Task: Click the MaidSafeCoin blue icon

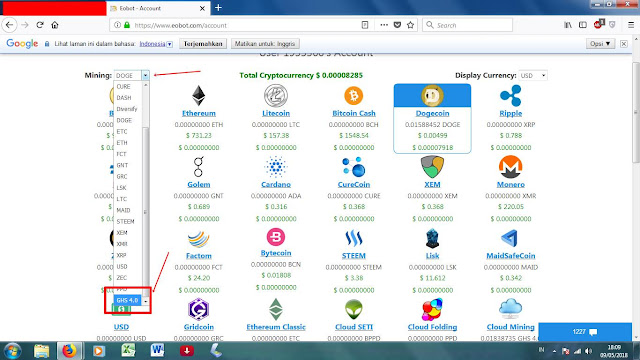Action: click(x=510, y=238)
